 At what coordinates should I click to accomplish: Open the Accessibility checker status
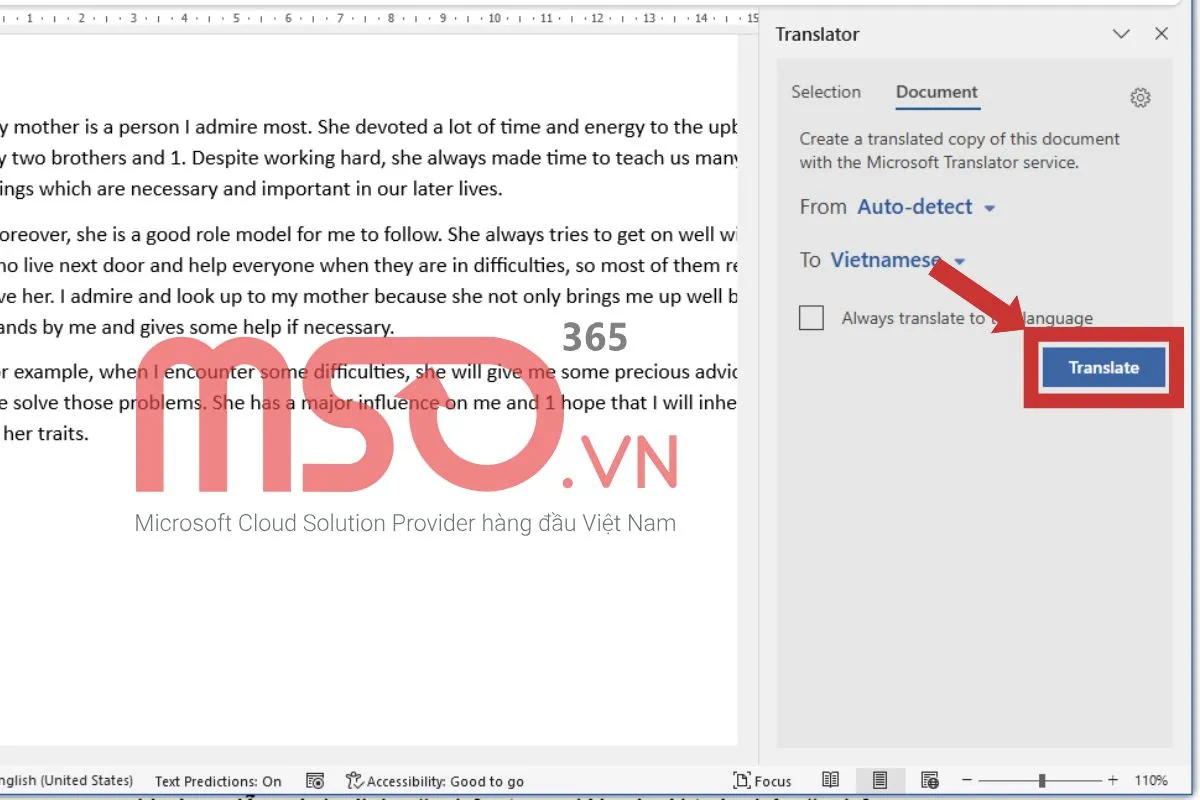(435, 781)
